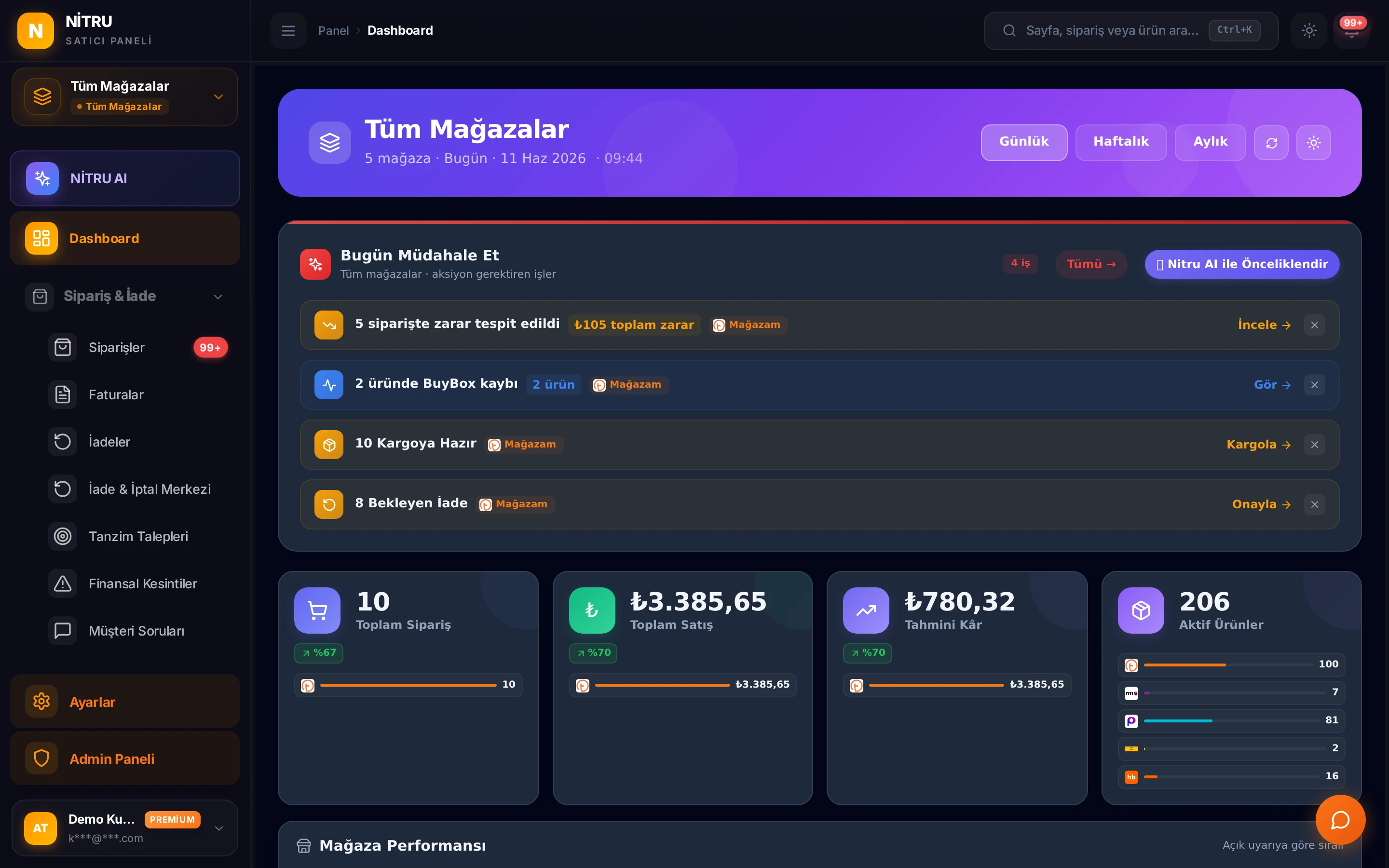Click the 4 iş badge
Viewport: 1389px width, 868px height.
pyautogui.click(x=1020, y=263)
